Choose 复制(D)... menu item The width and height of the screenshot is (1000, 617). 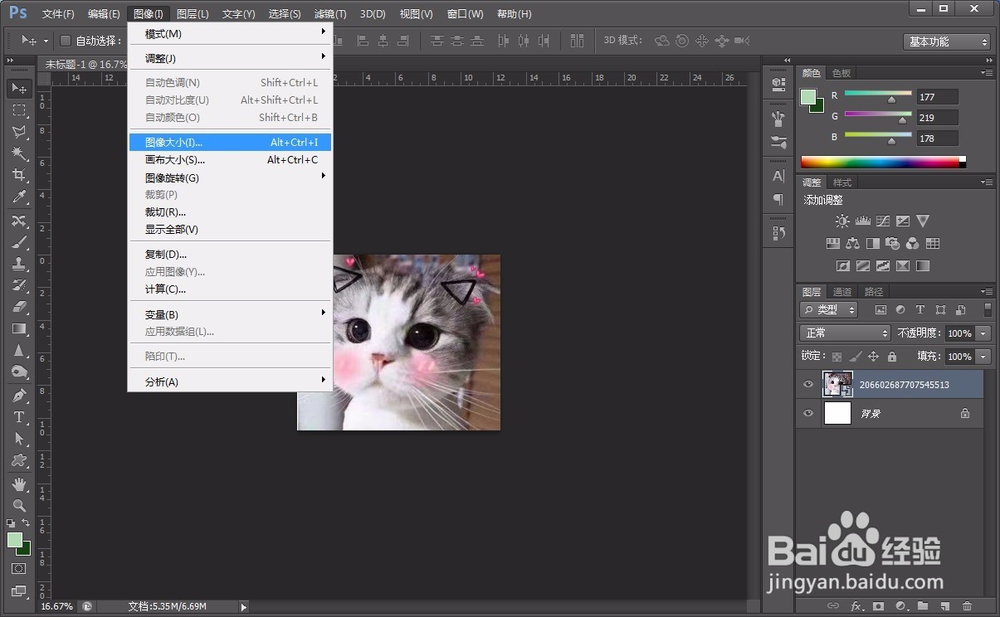[x=230, y=254]
